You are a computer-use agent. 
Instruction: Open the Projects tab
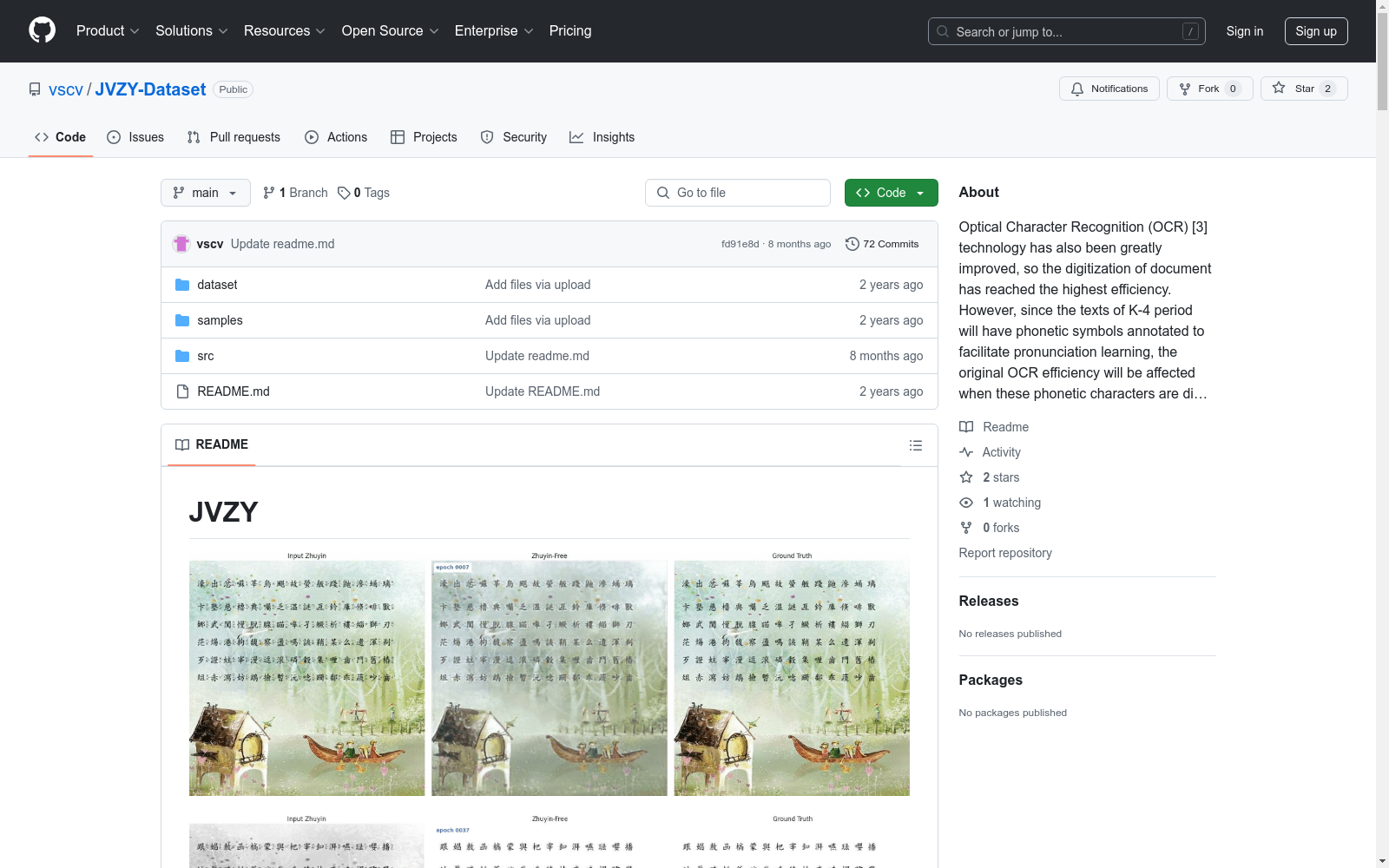[424, 137]
